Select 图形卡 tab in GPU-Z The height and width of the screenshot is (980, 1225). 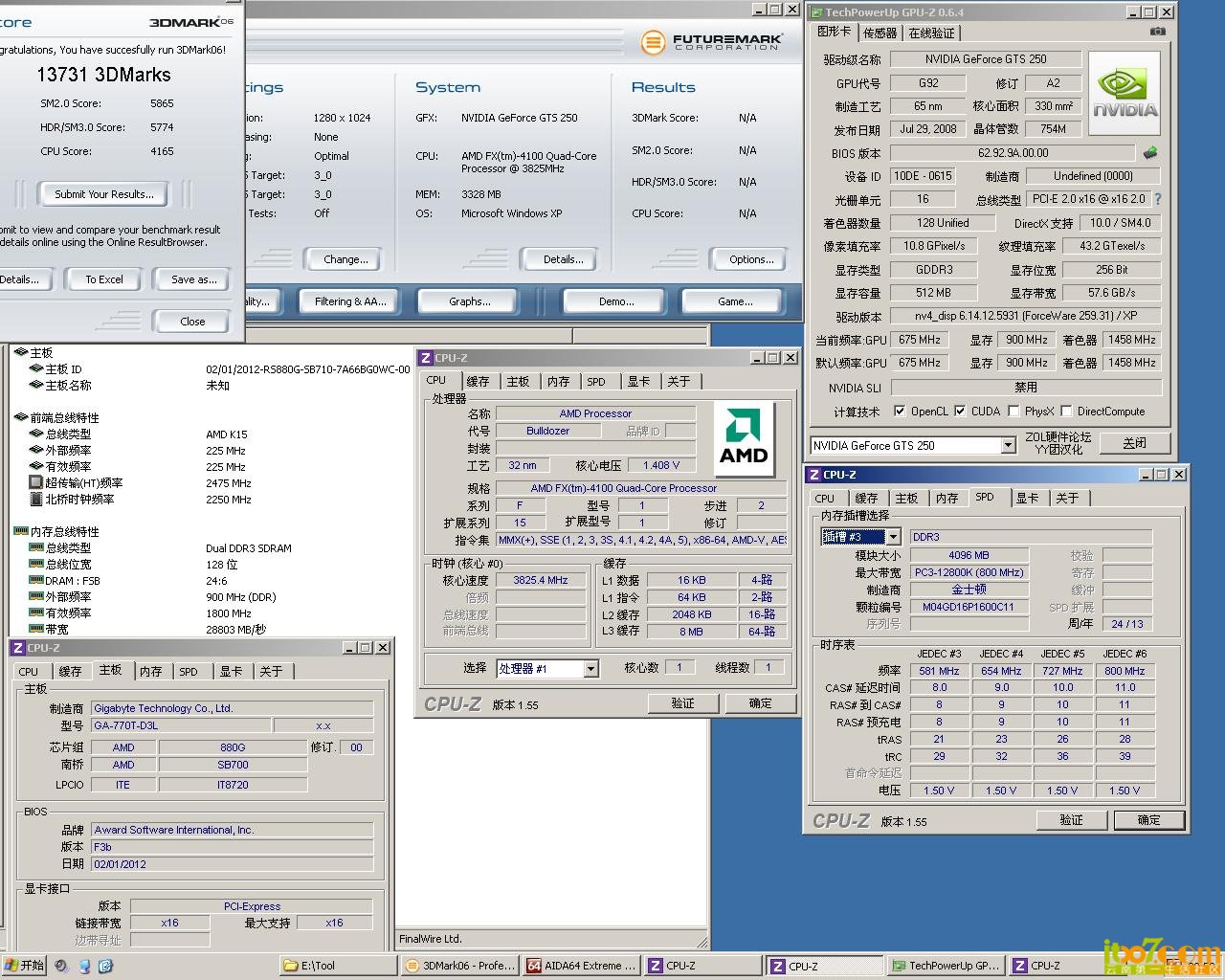click(834, 32)
